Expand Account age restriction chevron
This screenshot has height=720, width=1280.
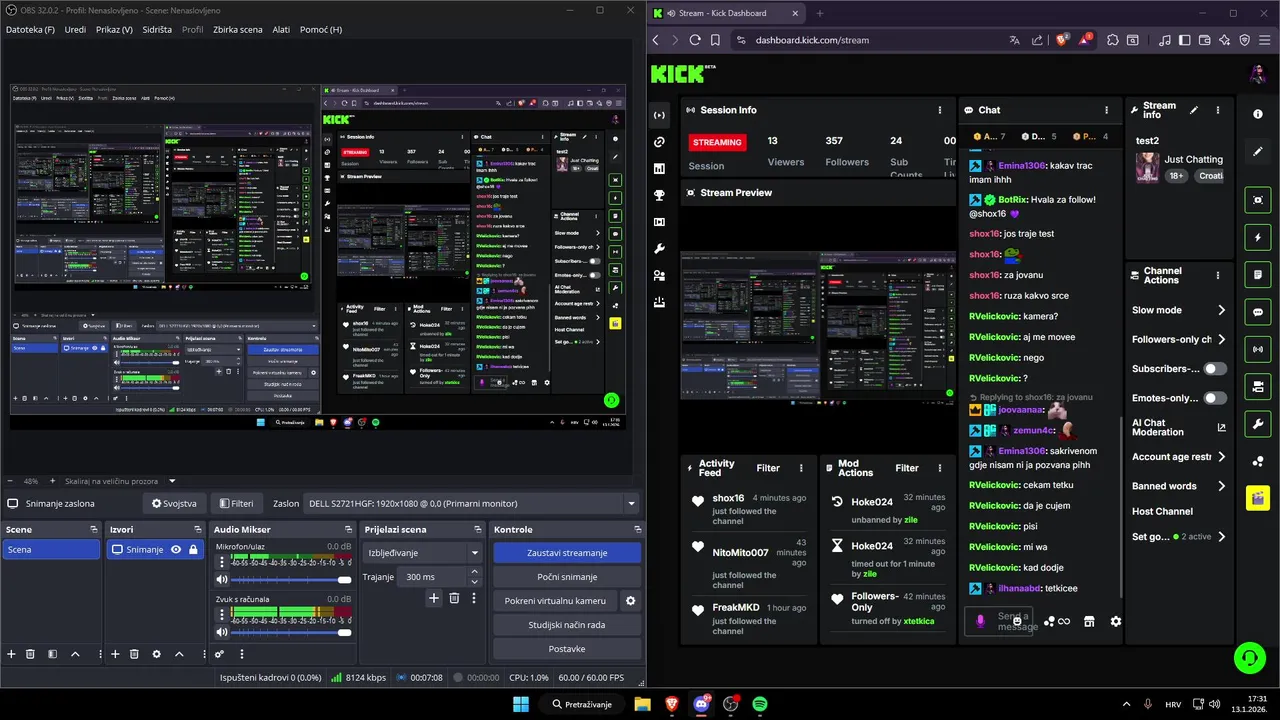(1221, 457)
